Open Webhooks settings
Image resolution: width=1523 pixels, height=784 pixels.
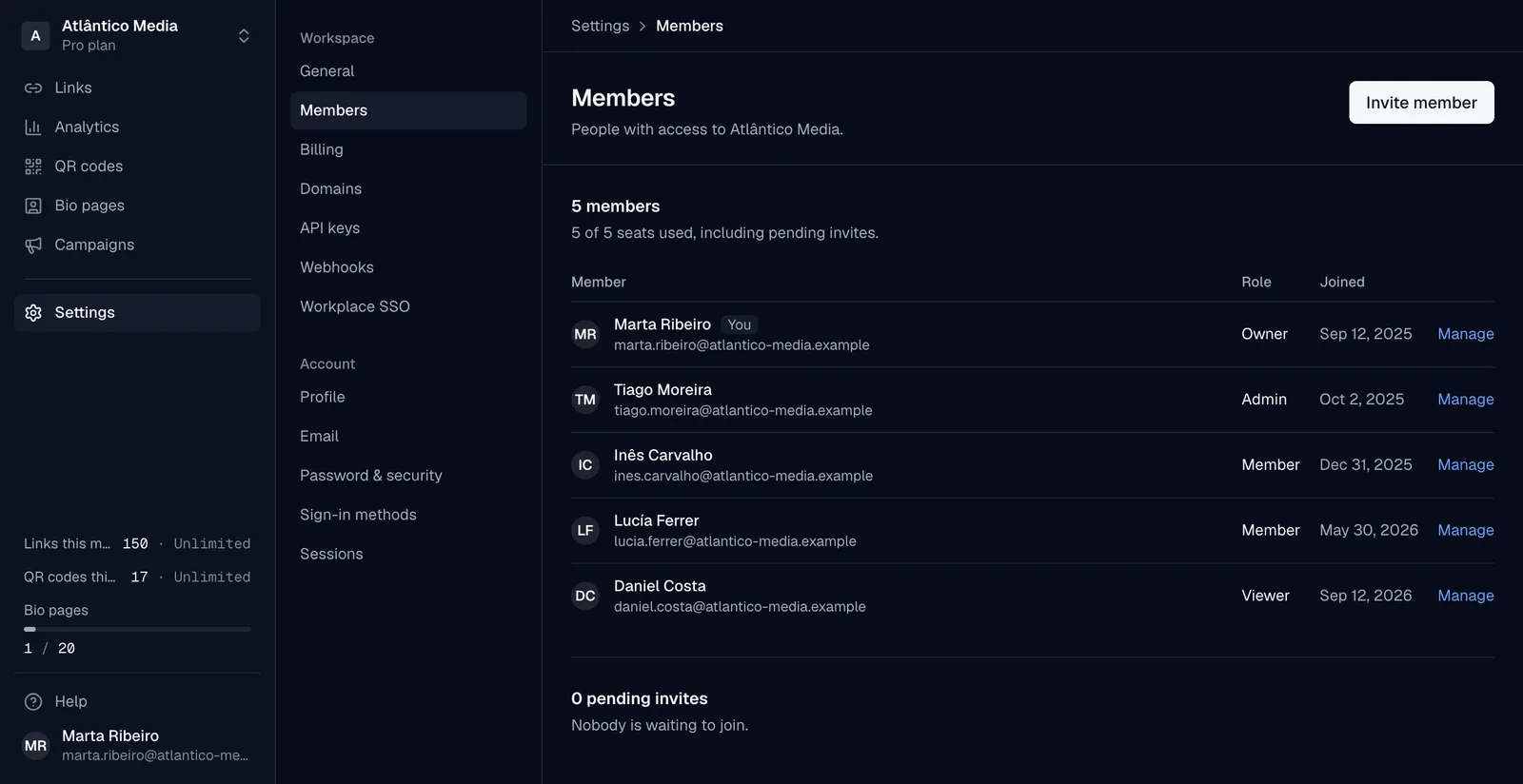pyautogui.click(x=408, y=267)
